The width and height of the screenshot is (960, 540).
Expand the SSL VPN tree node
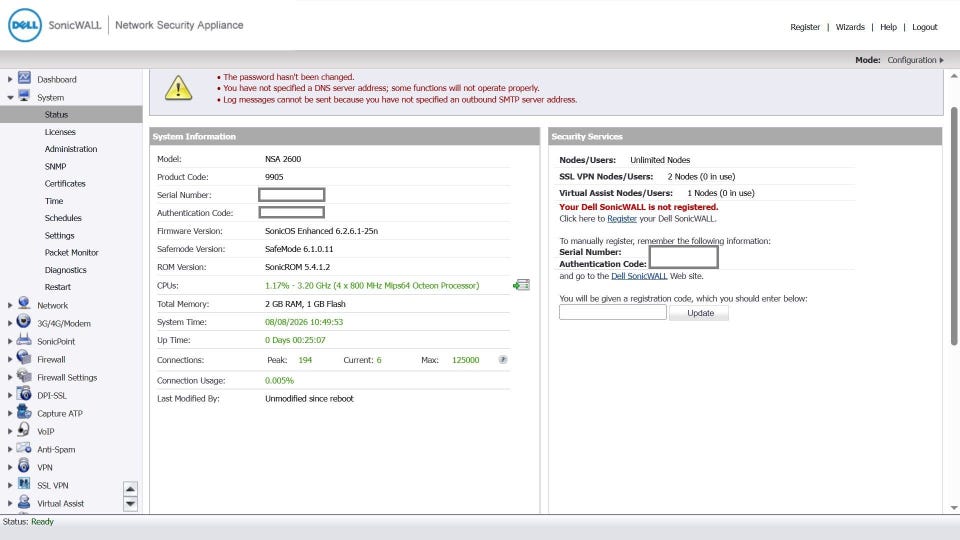10,486
